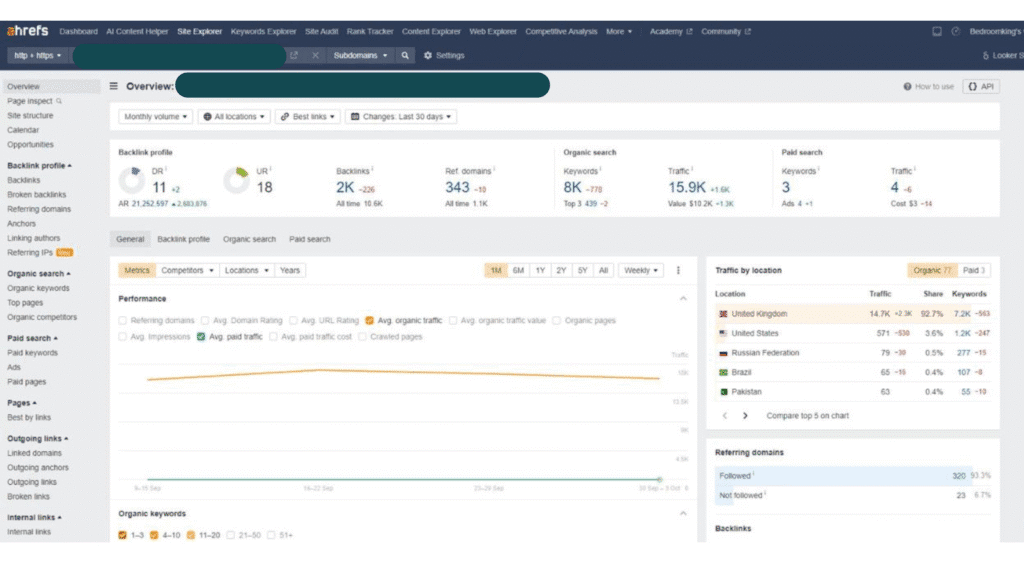Screen dimensions: 1024x563
Task: Click the search magnifier icon in URL bar
Action: (405, 55)
